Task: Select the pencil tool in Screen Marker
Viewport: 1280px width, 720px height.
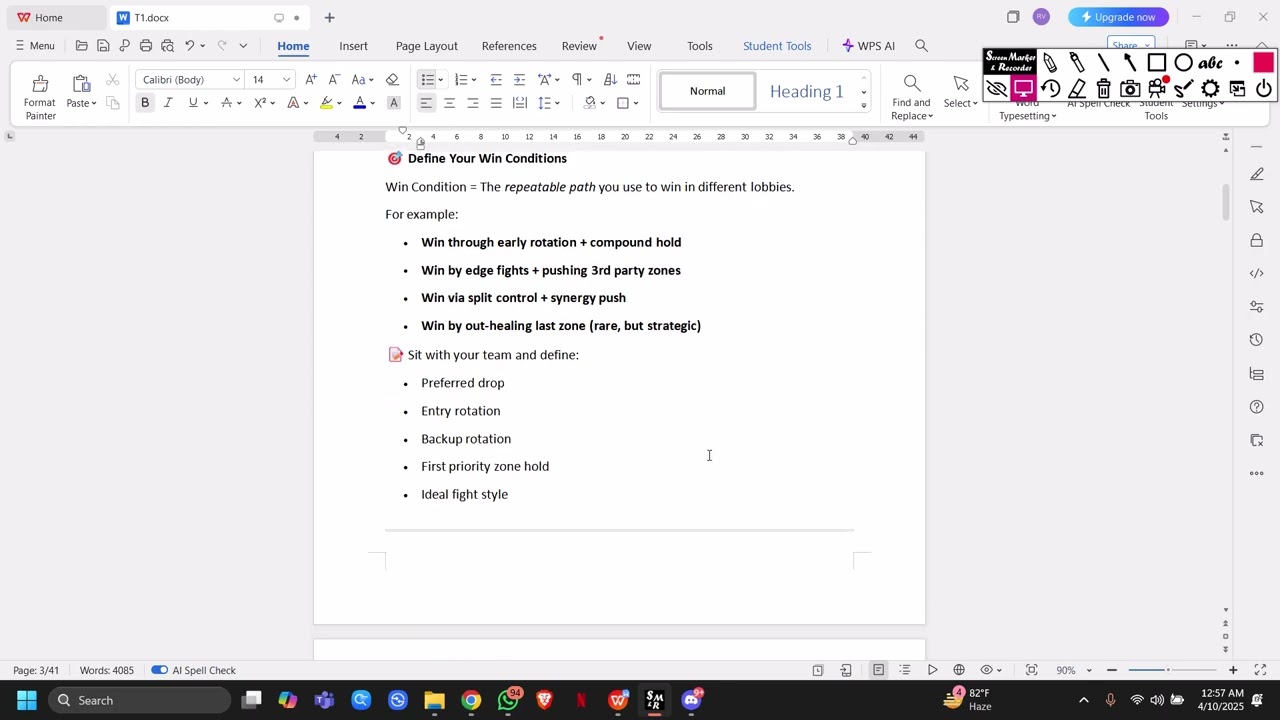Action: pos(1050,63)
